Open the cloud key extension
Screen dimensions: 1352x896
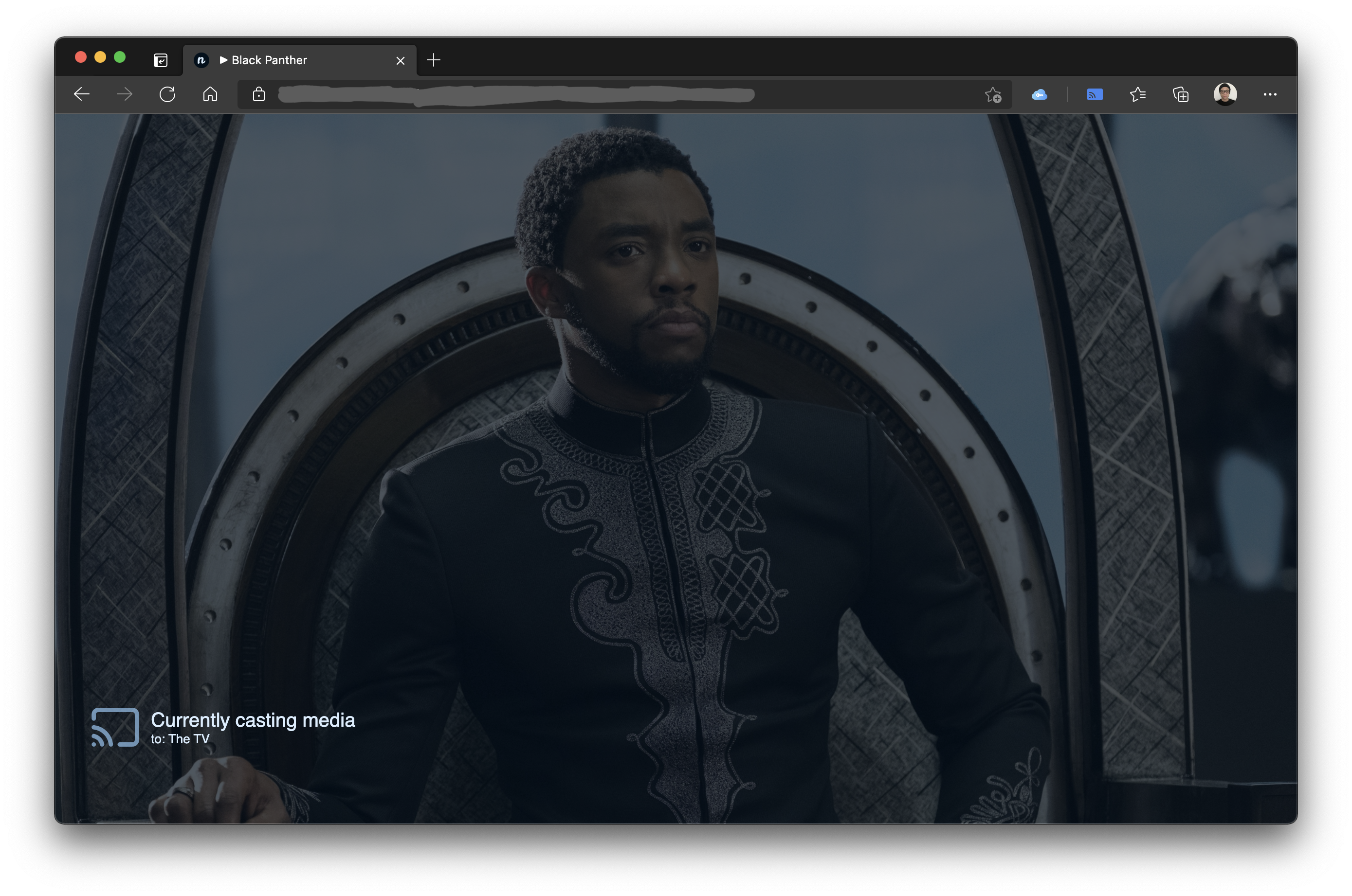tap(1039, 95)
